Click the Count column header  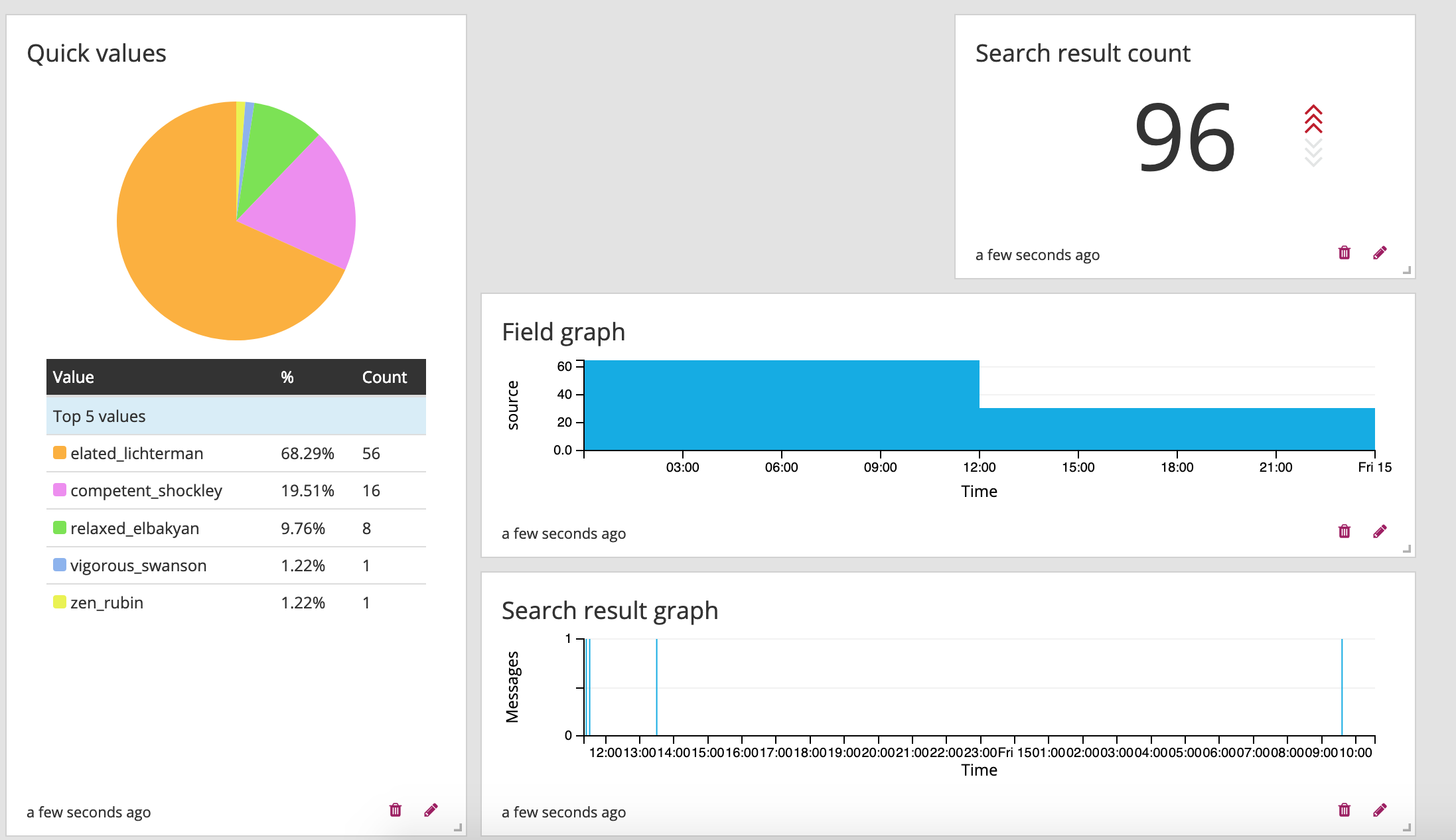(384, 377)
